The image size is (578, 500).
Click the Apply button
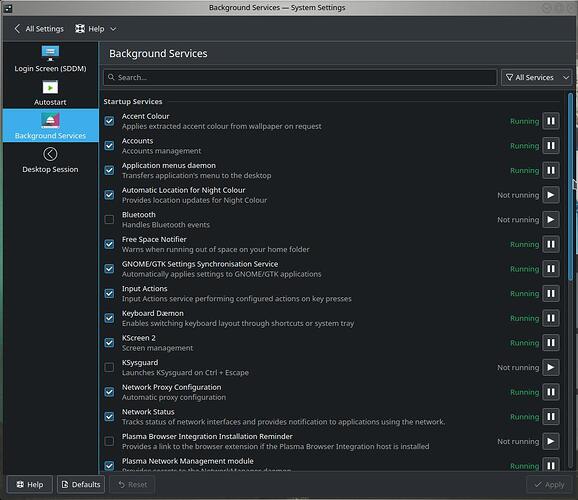549,484
